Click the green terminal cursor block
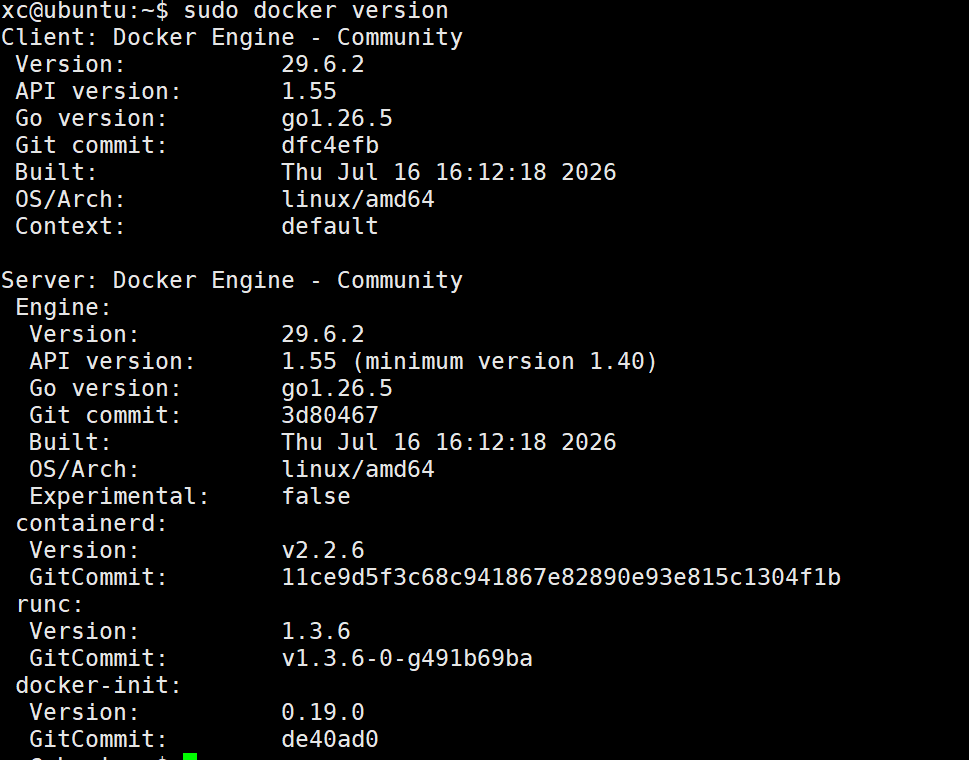 click(190, 756)
